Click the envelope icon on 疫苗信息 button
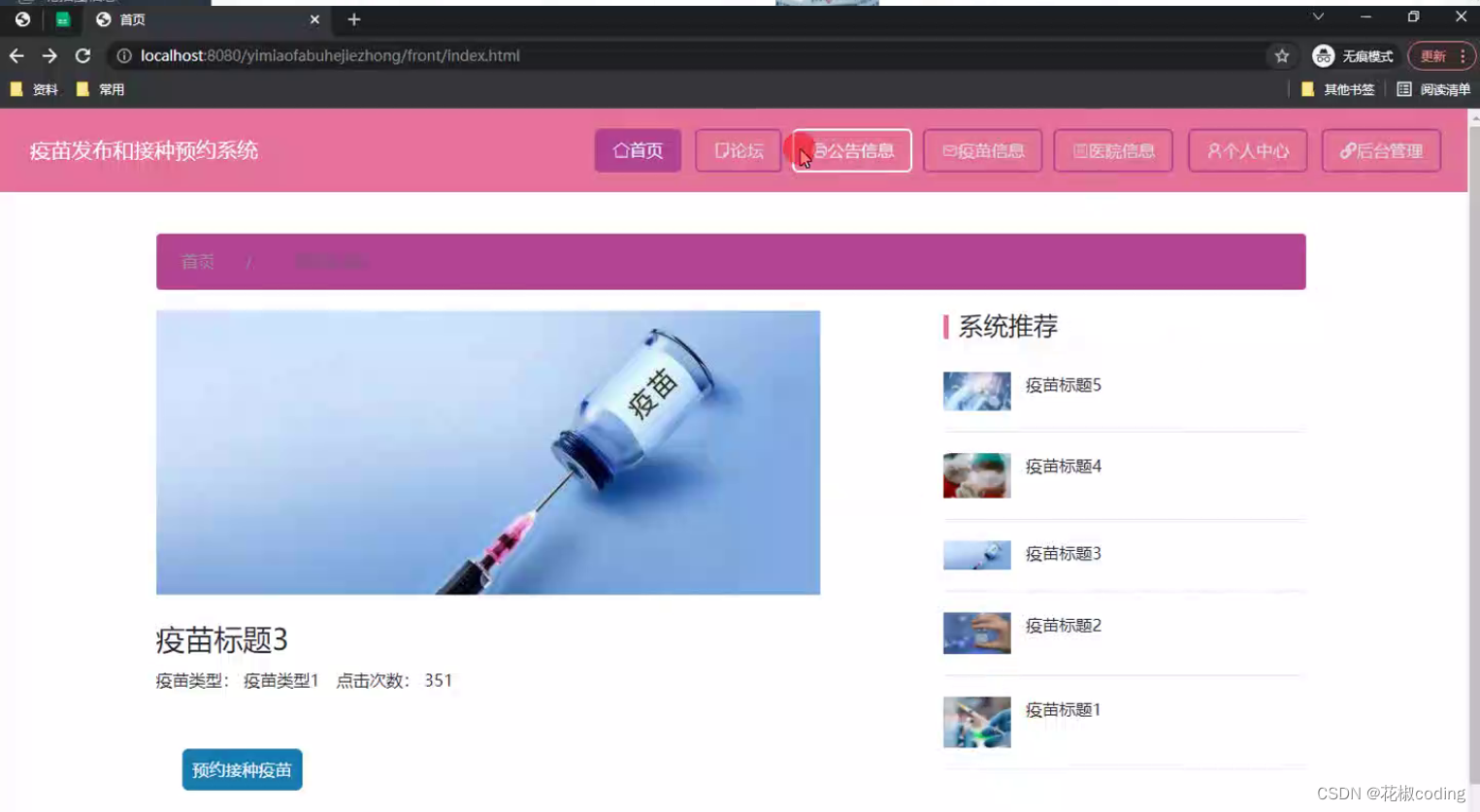Screen dimensions: 1480x812 point(950,150)
